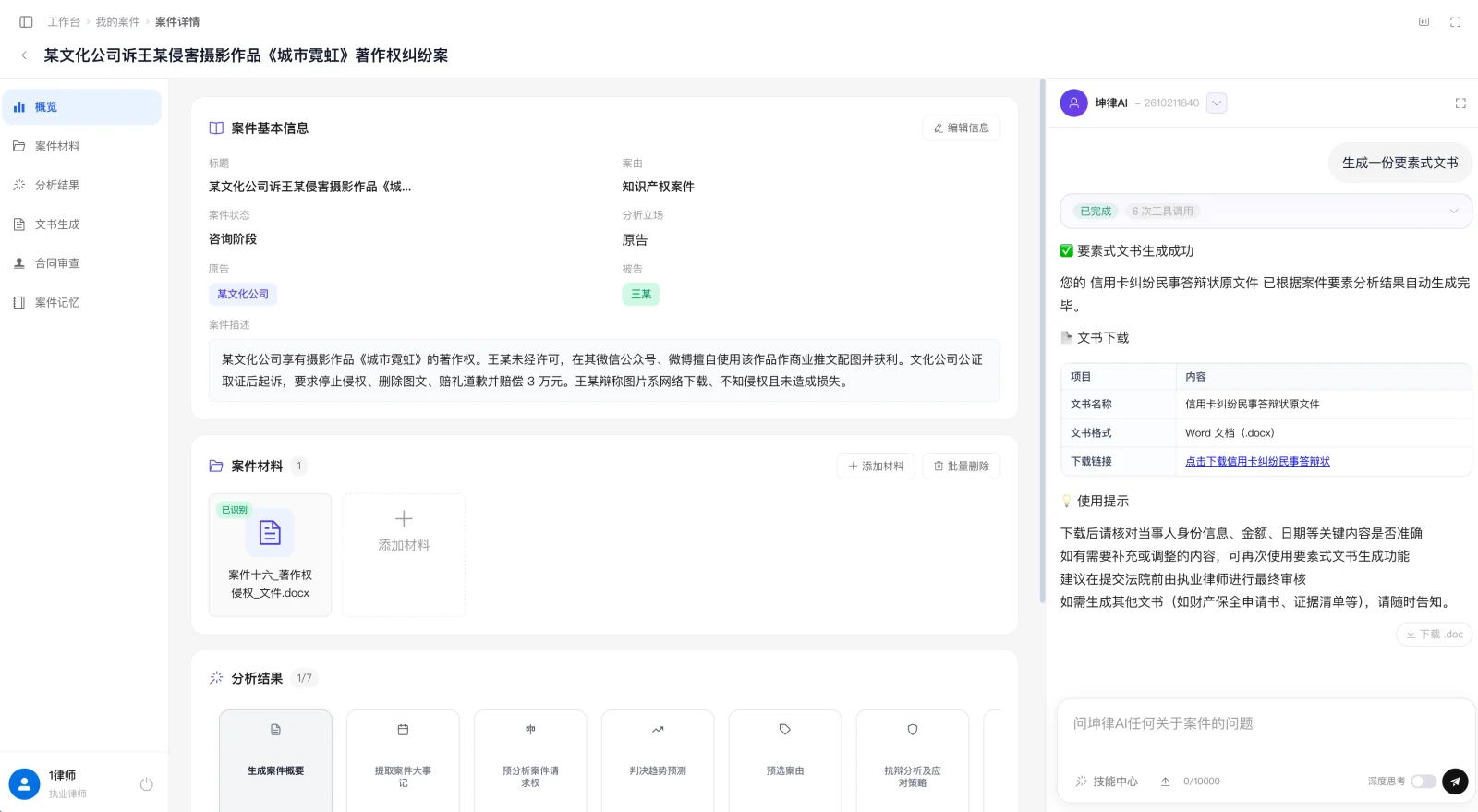1478x812 pixels.
Task: Click the 我的案件 breadcrumb
Action: click(x=117, y=21)
